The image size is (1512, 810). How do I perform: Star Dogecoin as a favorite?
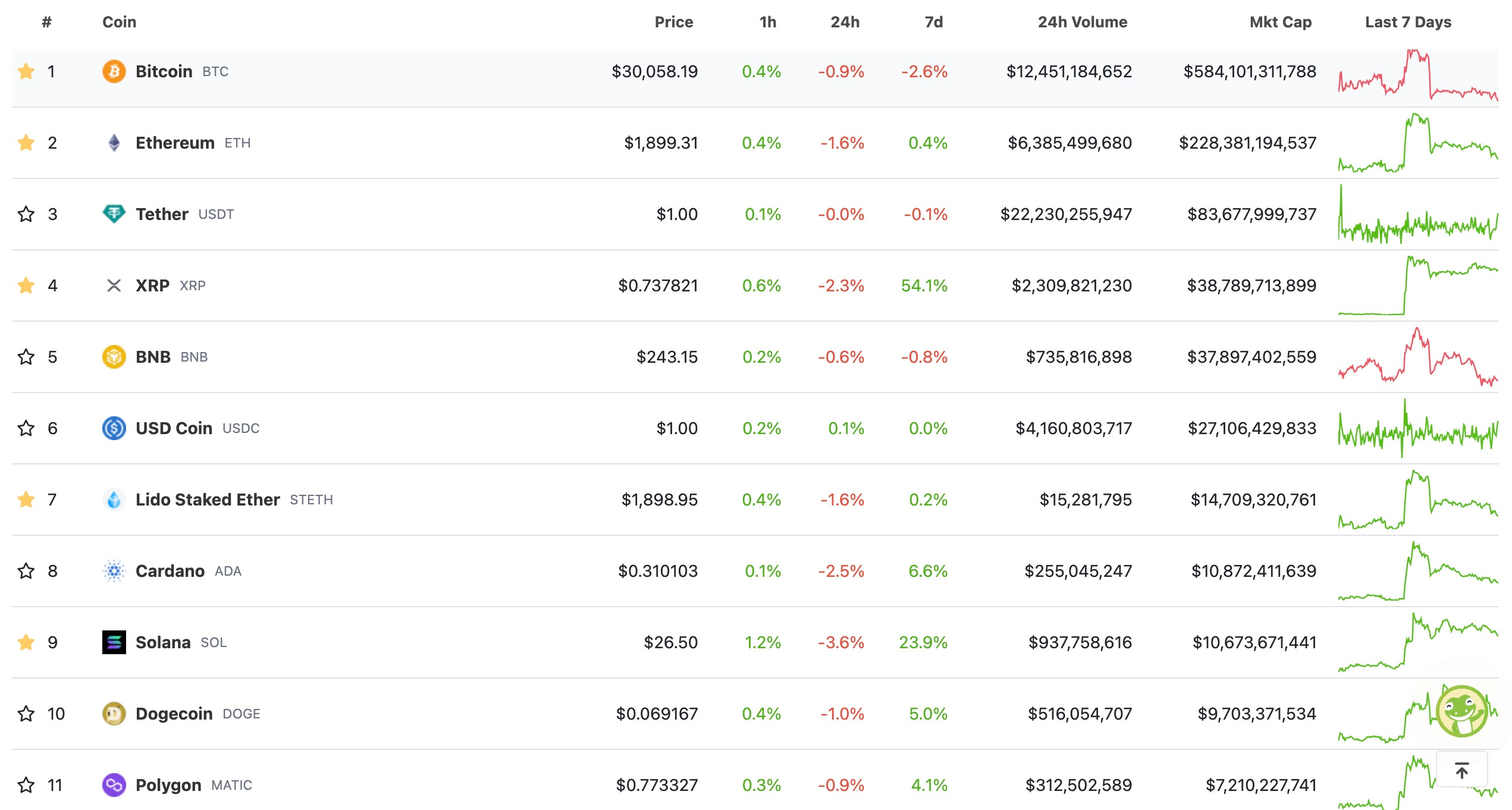point(26,714)
